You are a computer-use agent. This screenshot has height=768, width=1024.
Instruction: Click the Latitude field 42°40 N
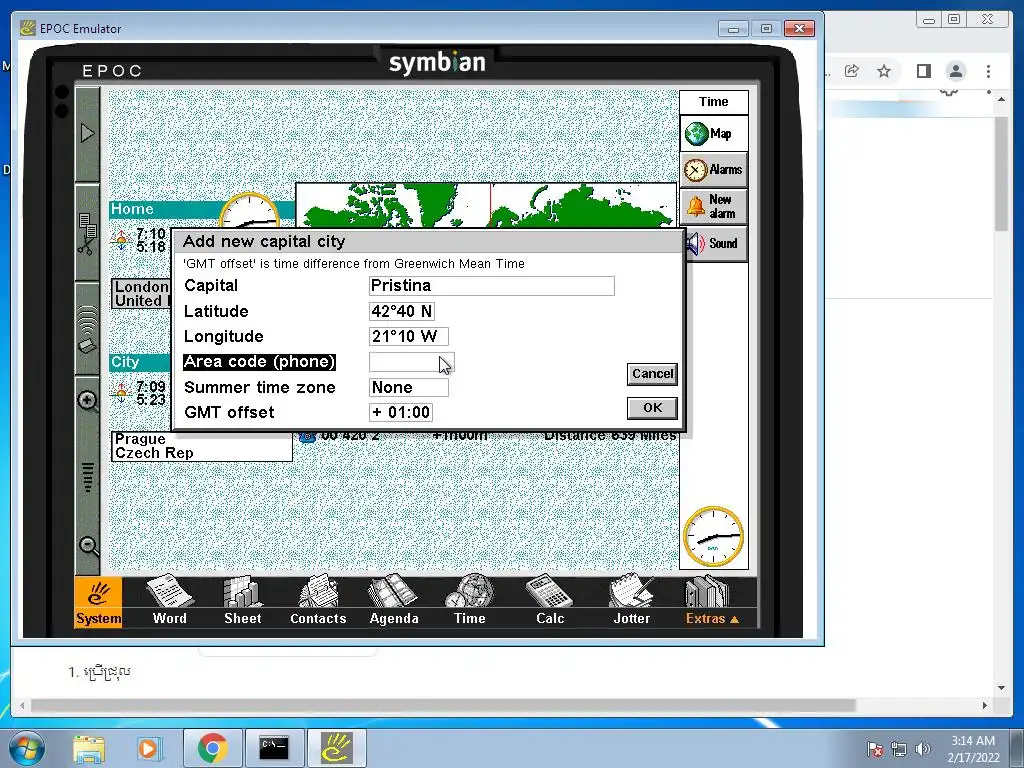[x=402, y=312]
